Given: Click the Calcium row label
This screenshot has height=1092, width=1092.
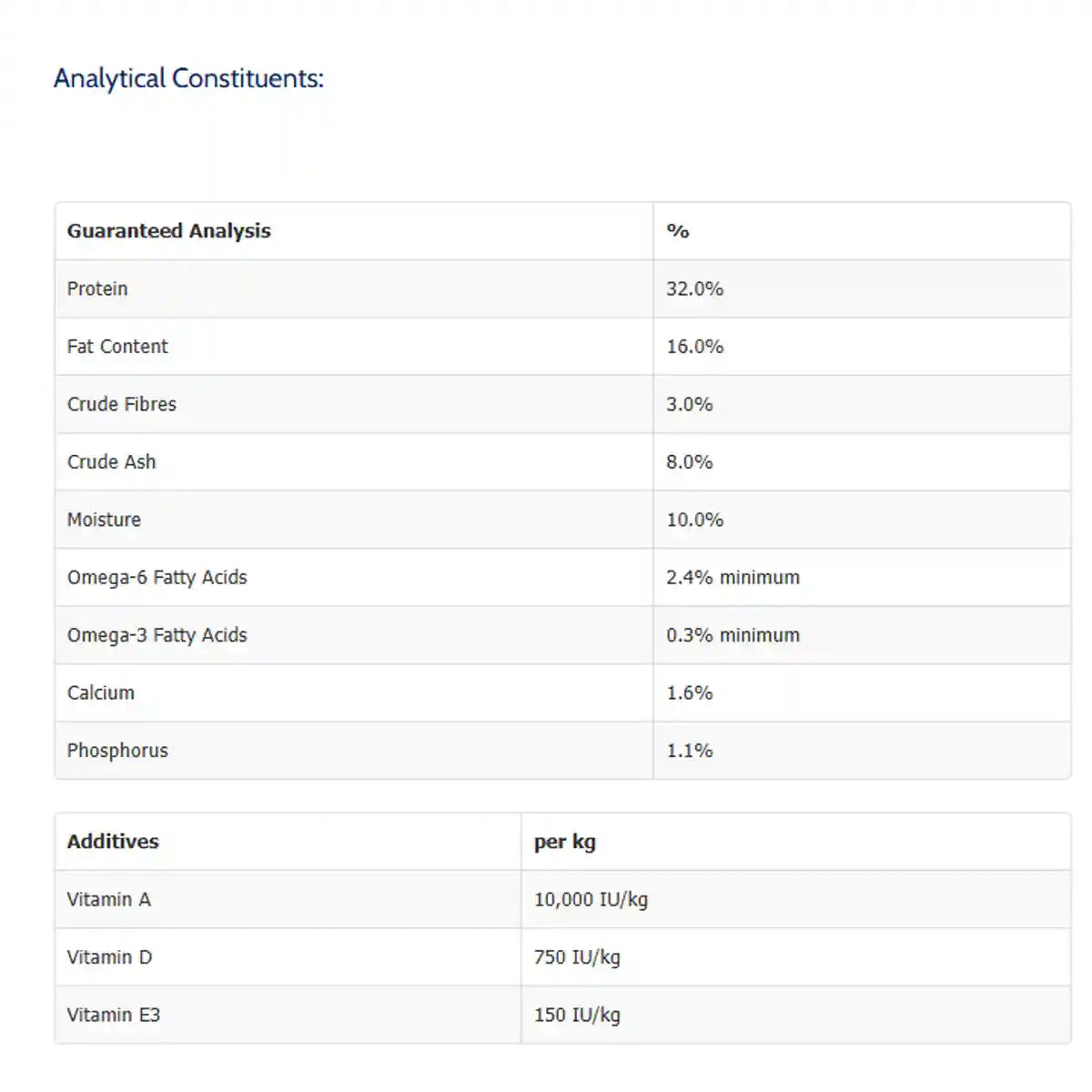Looking at the screenshot, I should tap(100, 693).
